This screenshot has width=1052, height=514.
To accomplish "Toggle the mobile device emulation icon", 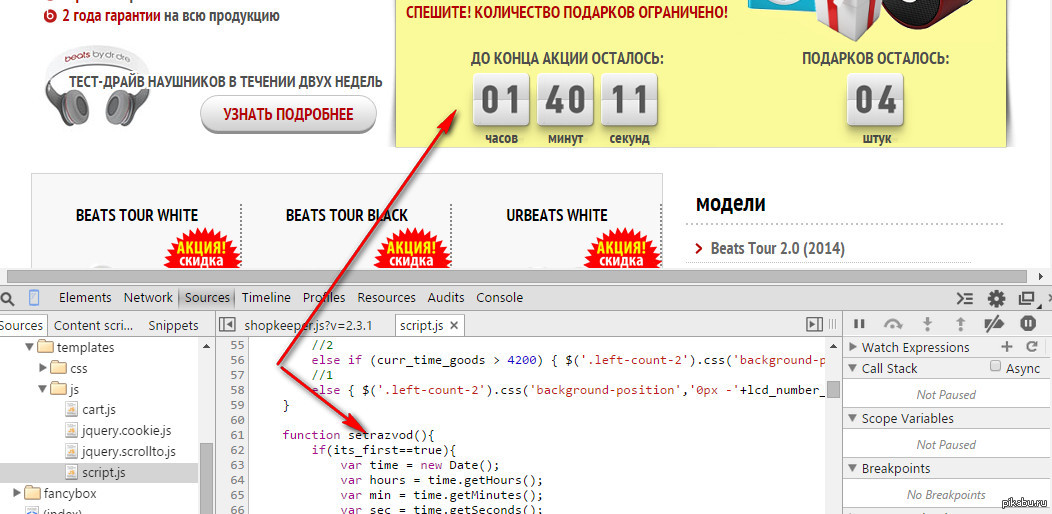I will pos(34,297).
